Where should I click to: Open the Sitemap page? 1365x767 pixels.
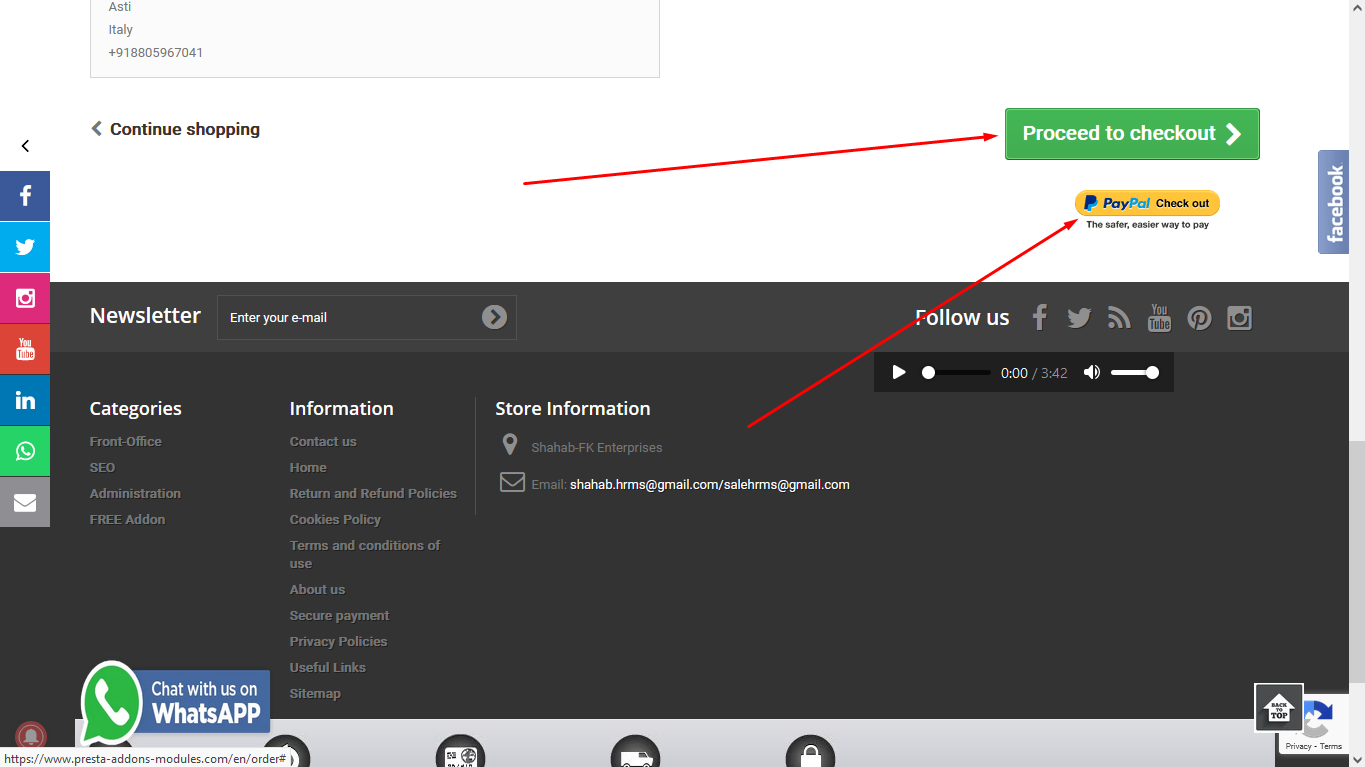pos(315,693)
